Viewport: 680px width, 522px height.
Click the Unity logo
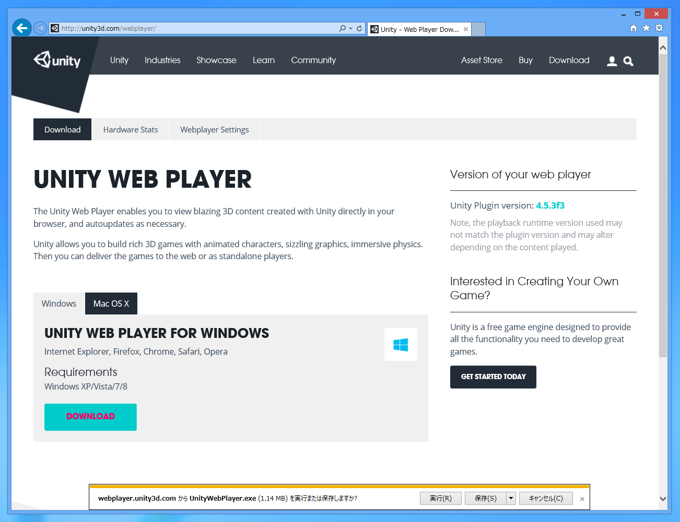(x=57, y=60)
